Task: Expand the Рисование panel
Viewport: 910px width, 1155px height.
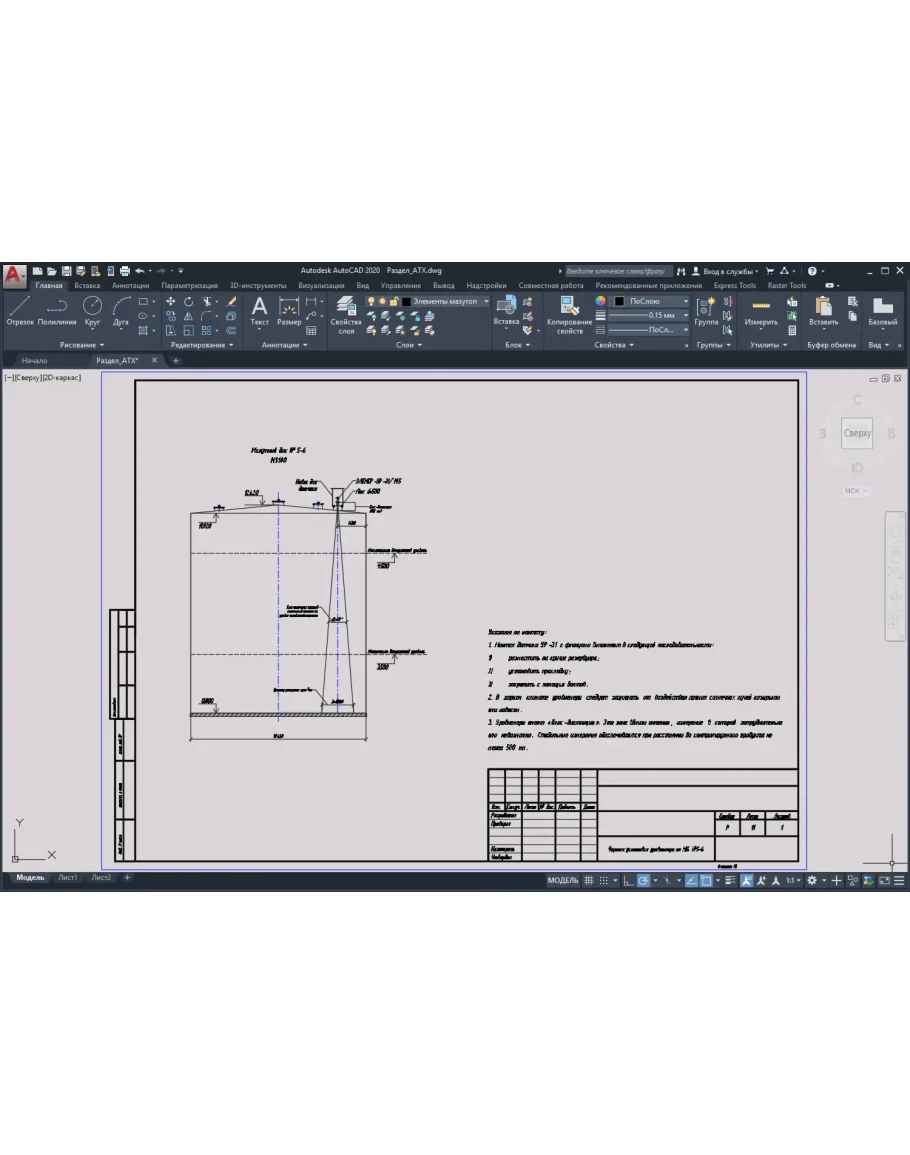Action: point(82,345)
